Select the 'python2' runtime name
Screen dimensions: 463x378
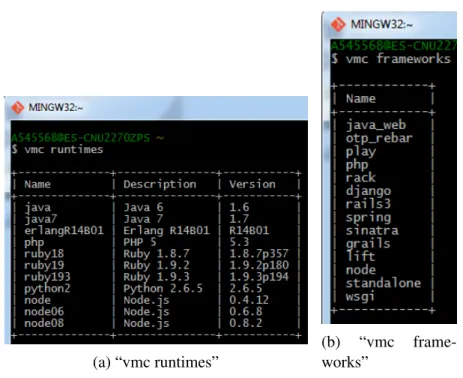coord(47,289)
